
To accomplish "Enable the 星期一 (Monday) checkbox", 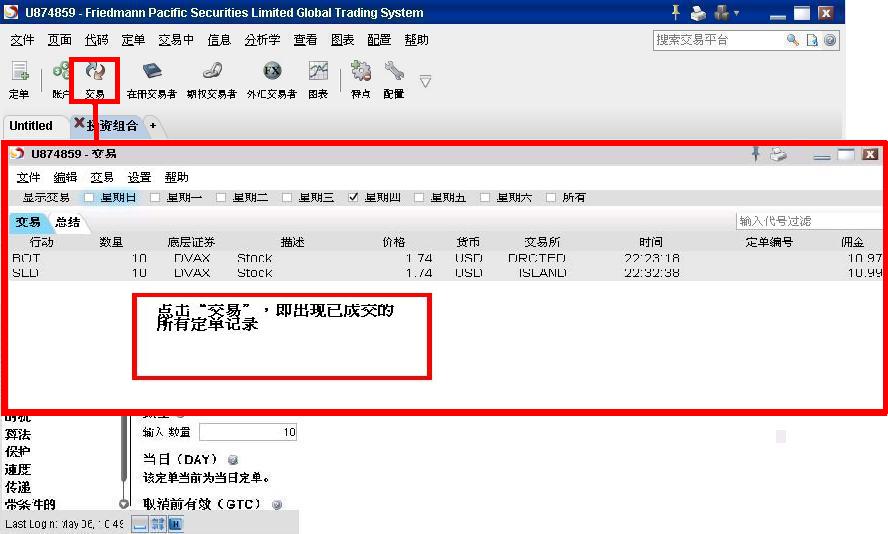I will (155, 198).
